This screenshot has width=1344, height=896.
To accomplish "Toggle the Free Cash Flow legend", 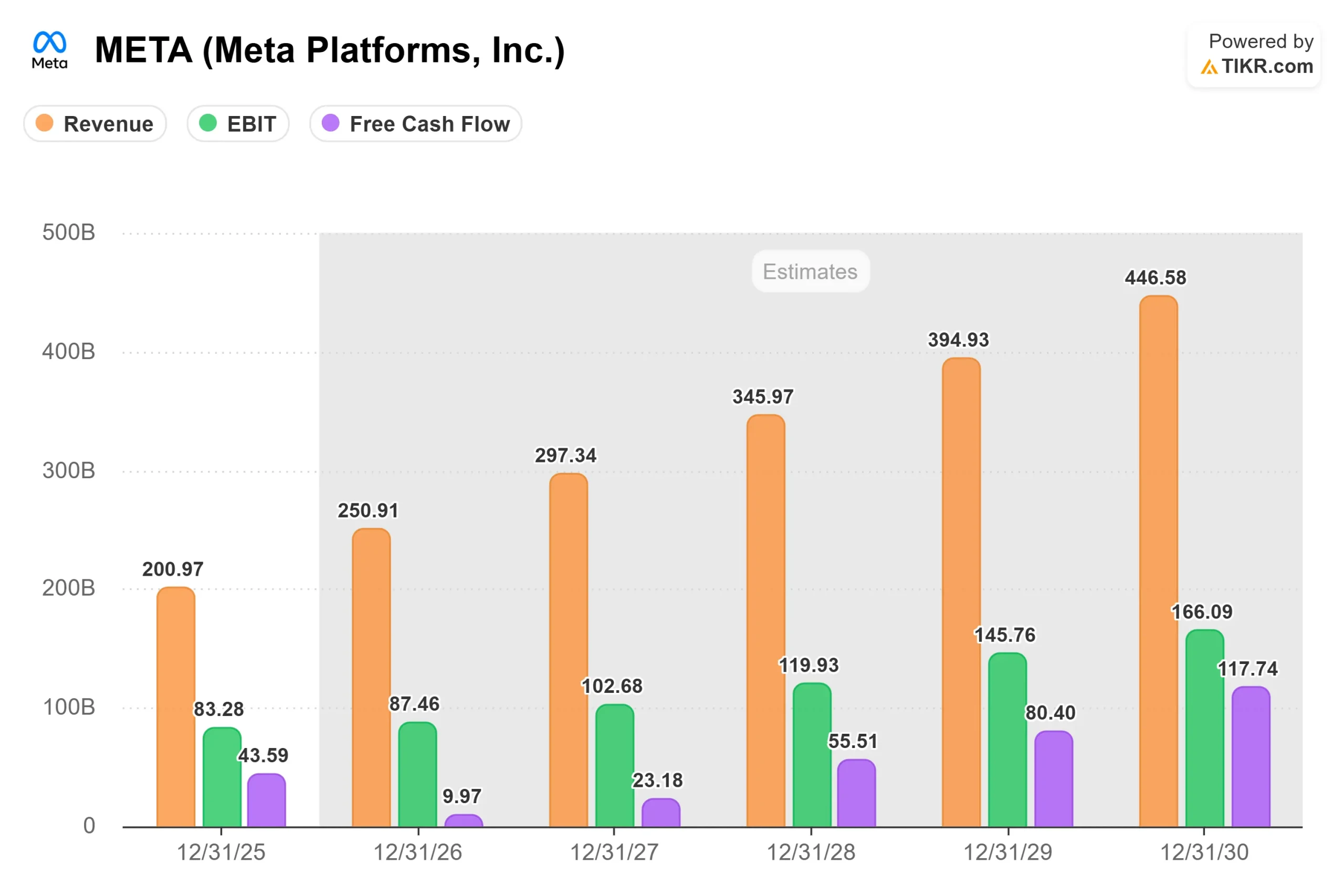I will pyautogui.click(x=416, y=124).
